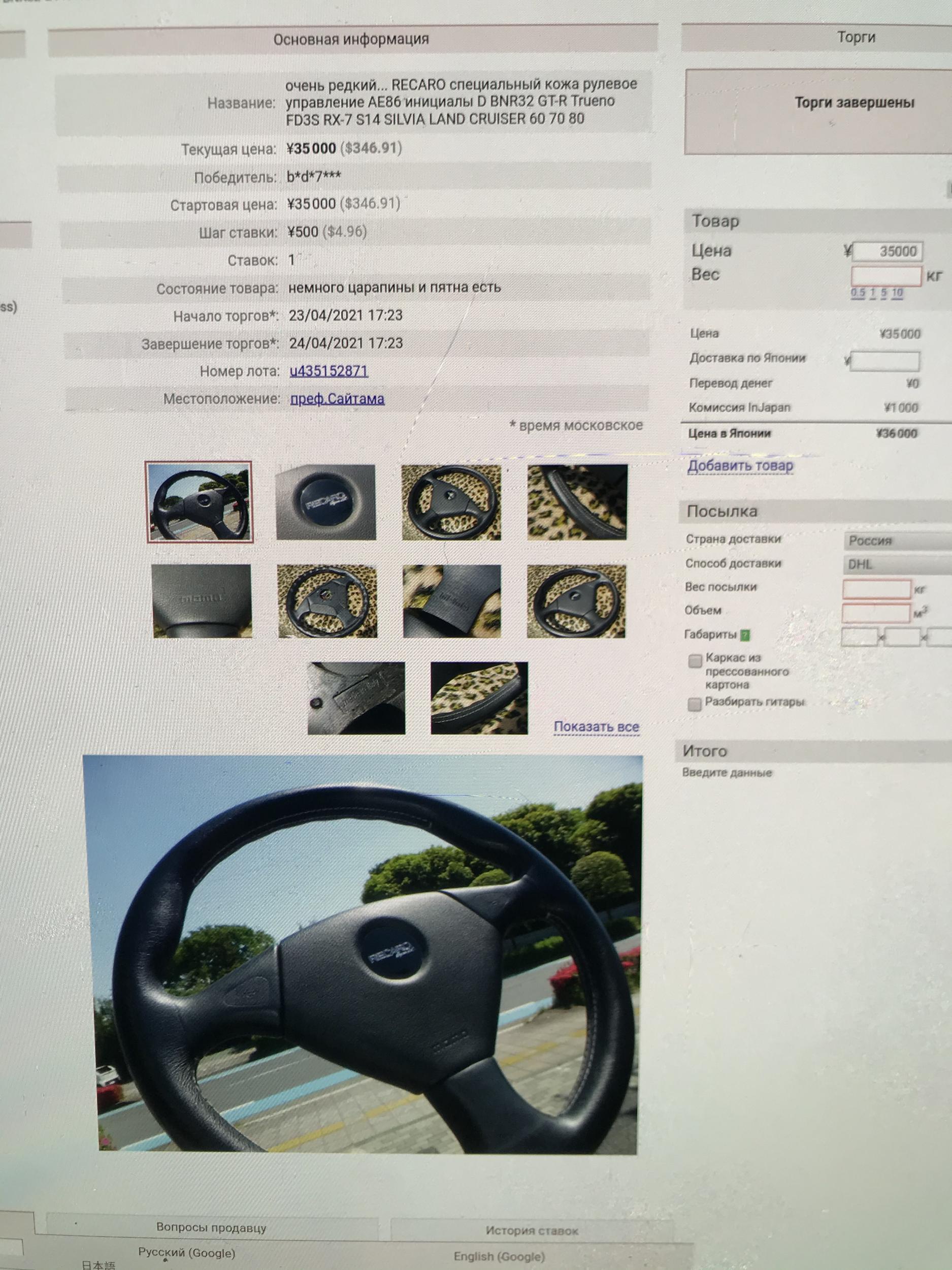Image resolution: width=952 pixels, height=1270 pixels.
Task: Open the История ставок tab
Action: pos(532,1230)
